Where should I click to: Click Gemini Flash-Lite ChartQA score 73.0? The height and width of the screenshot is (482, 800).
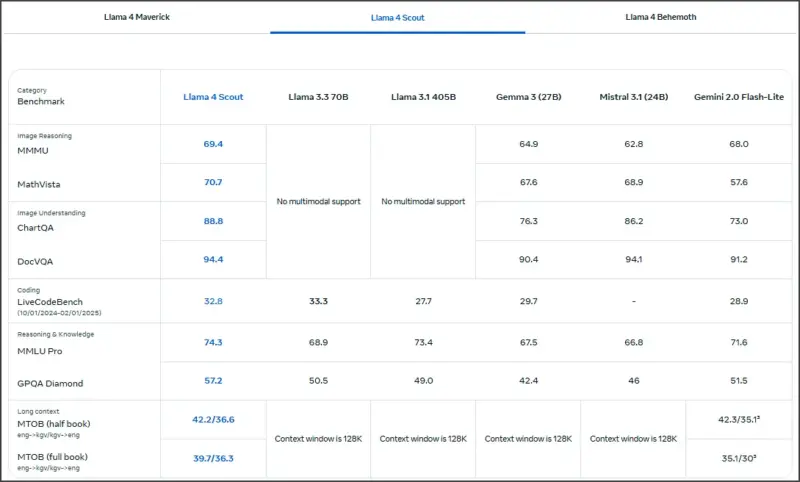click(739, 221)
